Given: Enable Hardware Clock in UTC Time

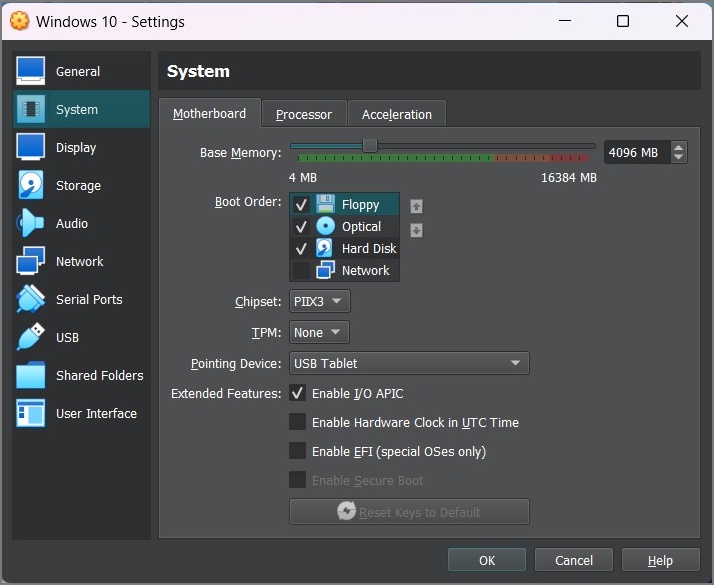Looking at the screenshot, I should 297,422.
